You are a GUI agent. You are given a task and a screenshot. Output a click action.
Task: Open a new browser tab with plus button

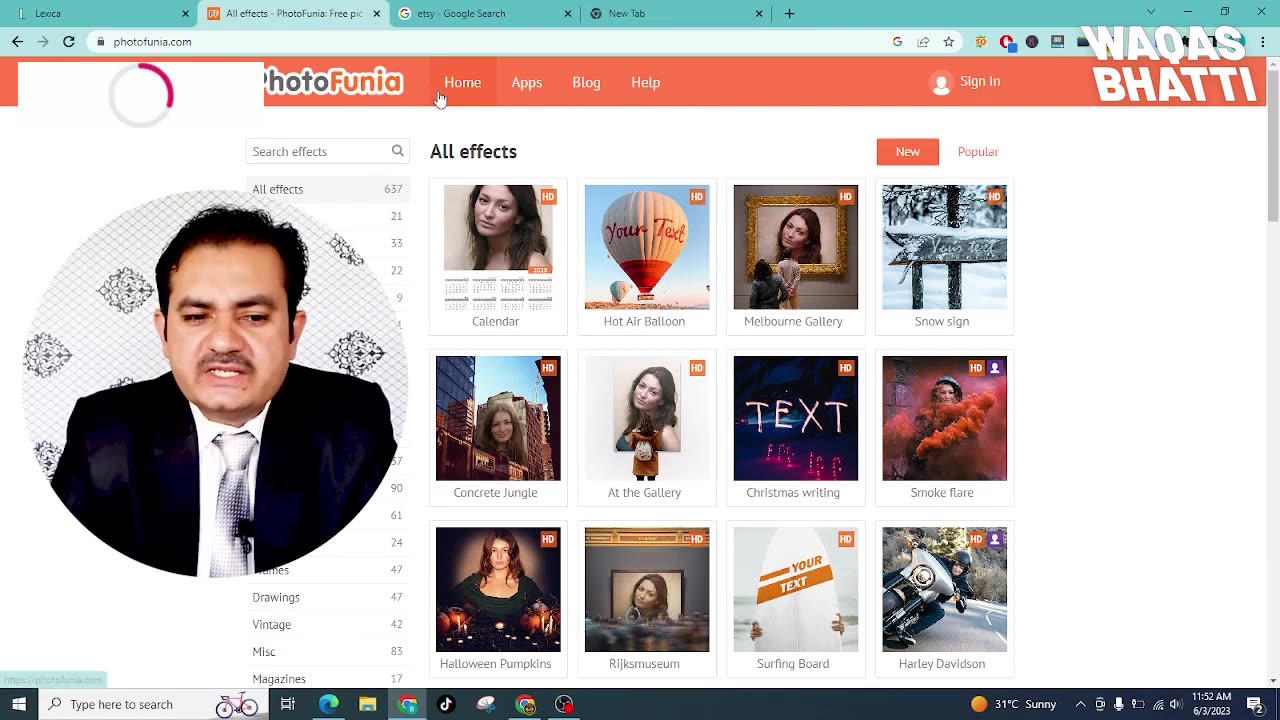[x=789, y=13]
